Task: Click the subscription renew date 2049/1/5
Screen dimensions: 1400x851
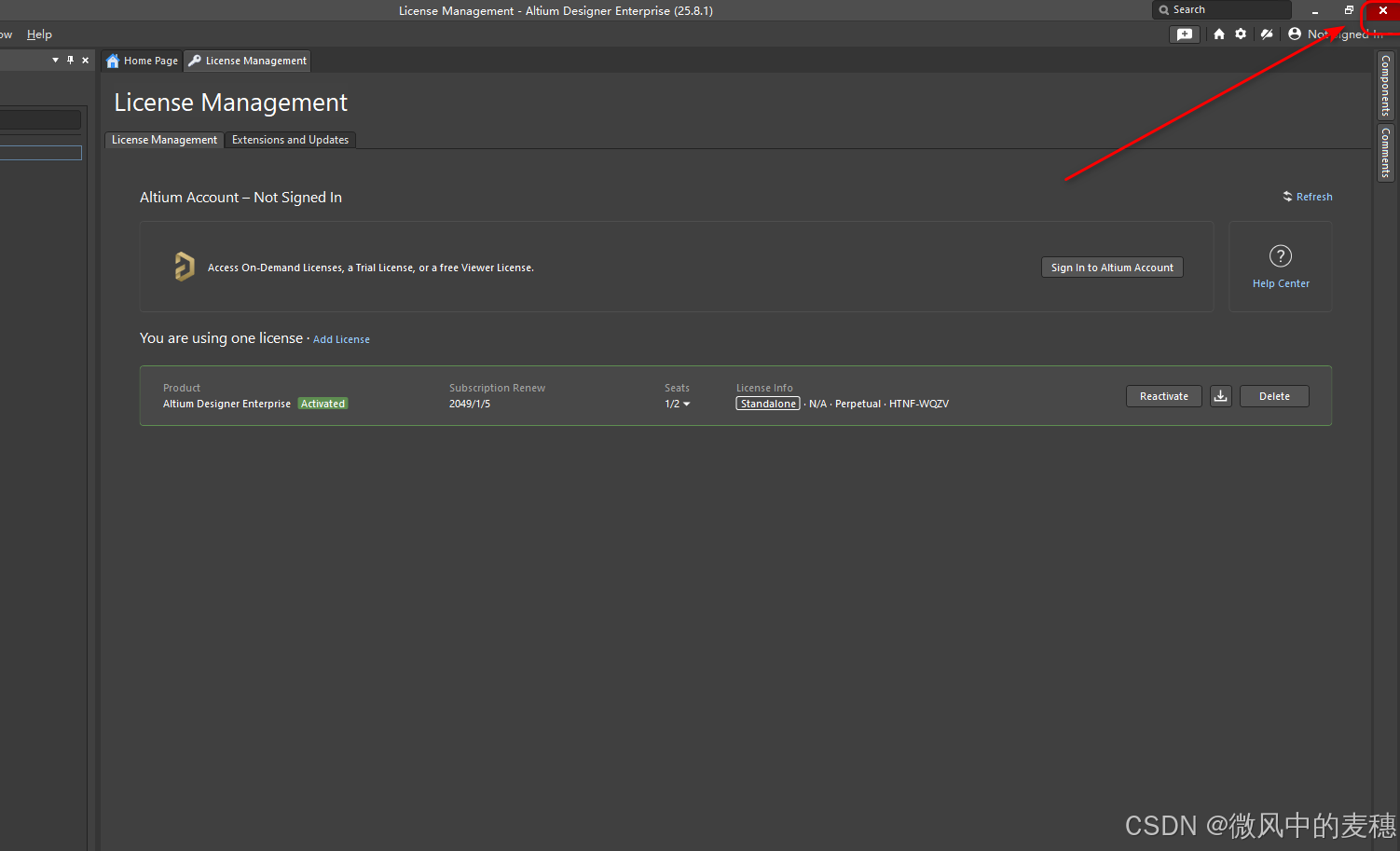Action: coord(470,404)
